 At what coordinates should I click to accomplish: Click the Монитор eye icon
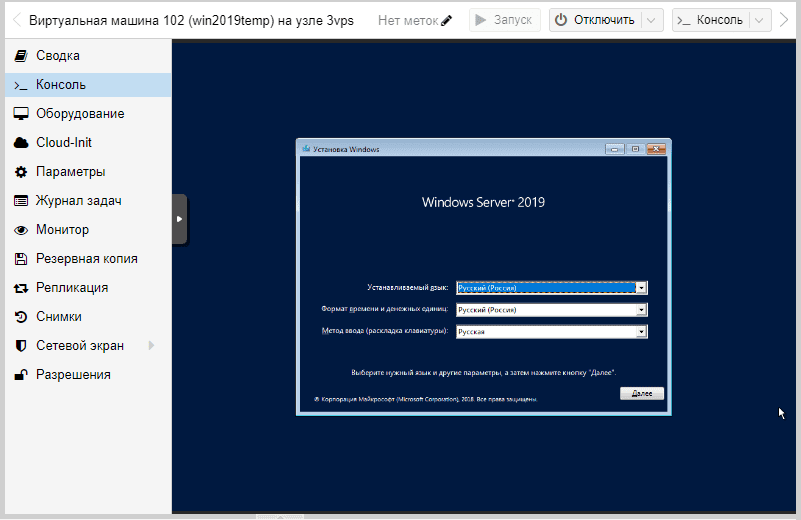click(x=21, y=230)
